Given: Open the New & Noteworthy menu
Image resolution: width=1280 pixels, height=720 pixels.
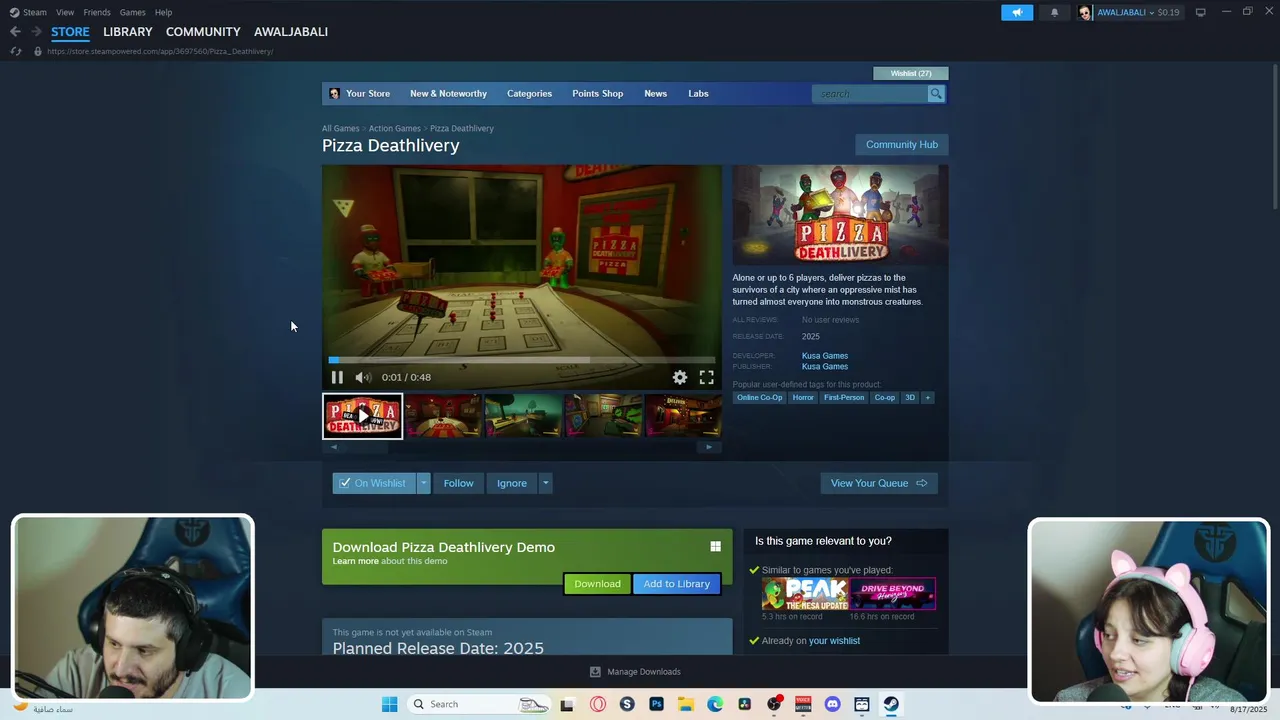Looking at the screenshot, I should click(x=448, y=93).
